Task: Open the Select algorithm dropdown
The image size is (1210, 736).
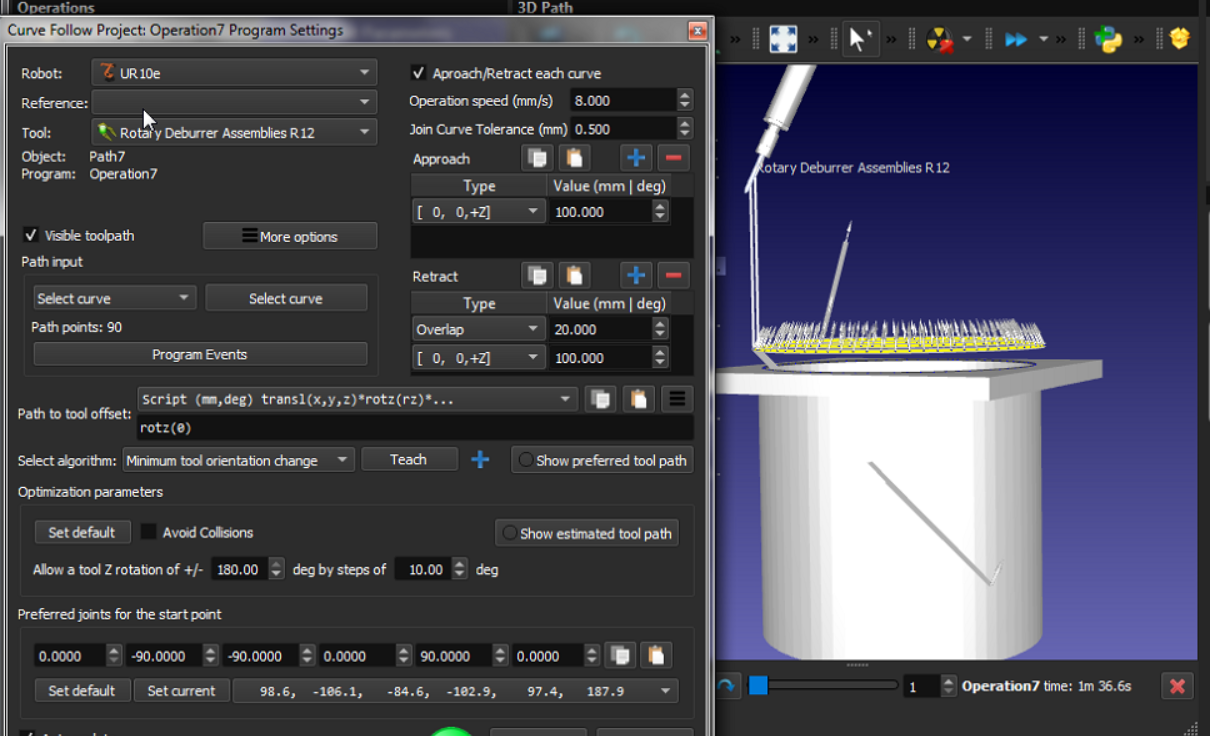Action: pos(238,460)
